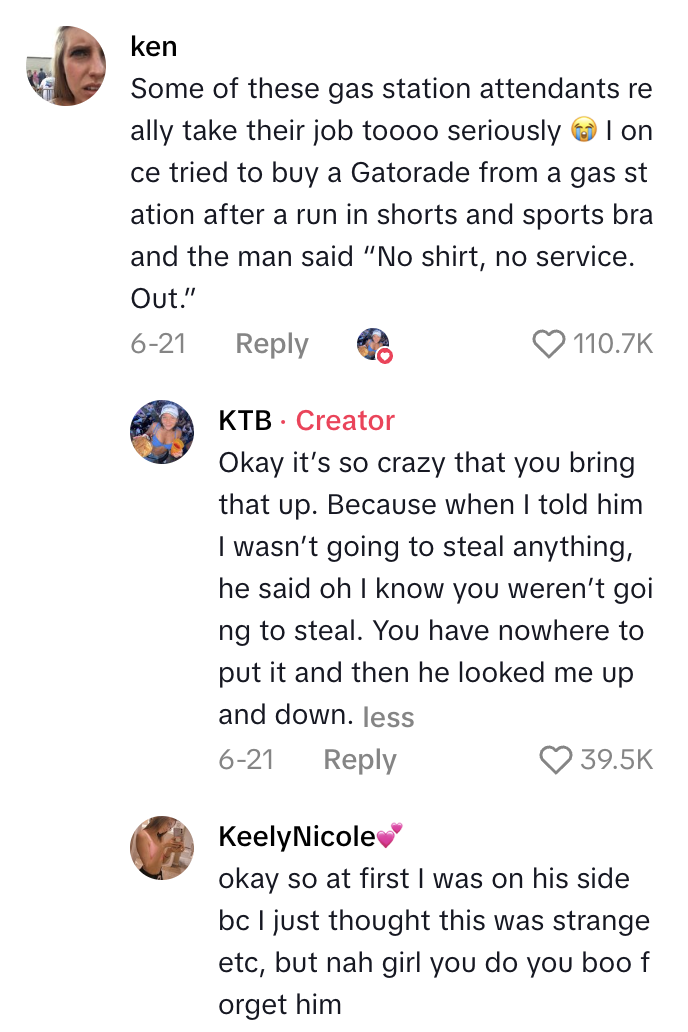This screenshot has width=688, height=1032.
Task: View KeelyNicole's profile photo
Action: [162, 847]
